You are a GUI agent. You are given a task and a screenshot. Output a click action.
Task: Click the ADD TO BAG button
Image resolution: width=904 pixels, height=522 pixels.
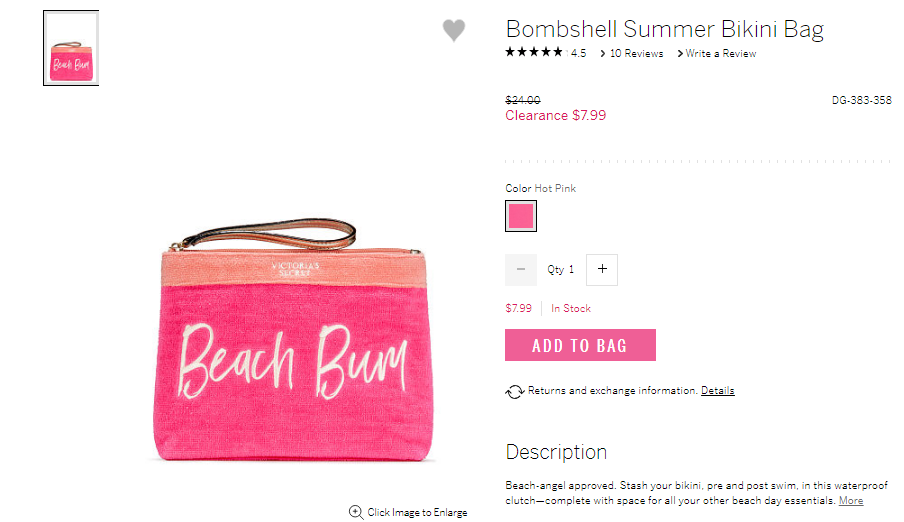(580, 345)
